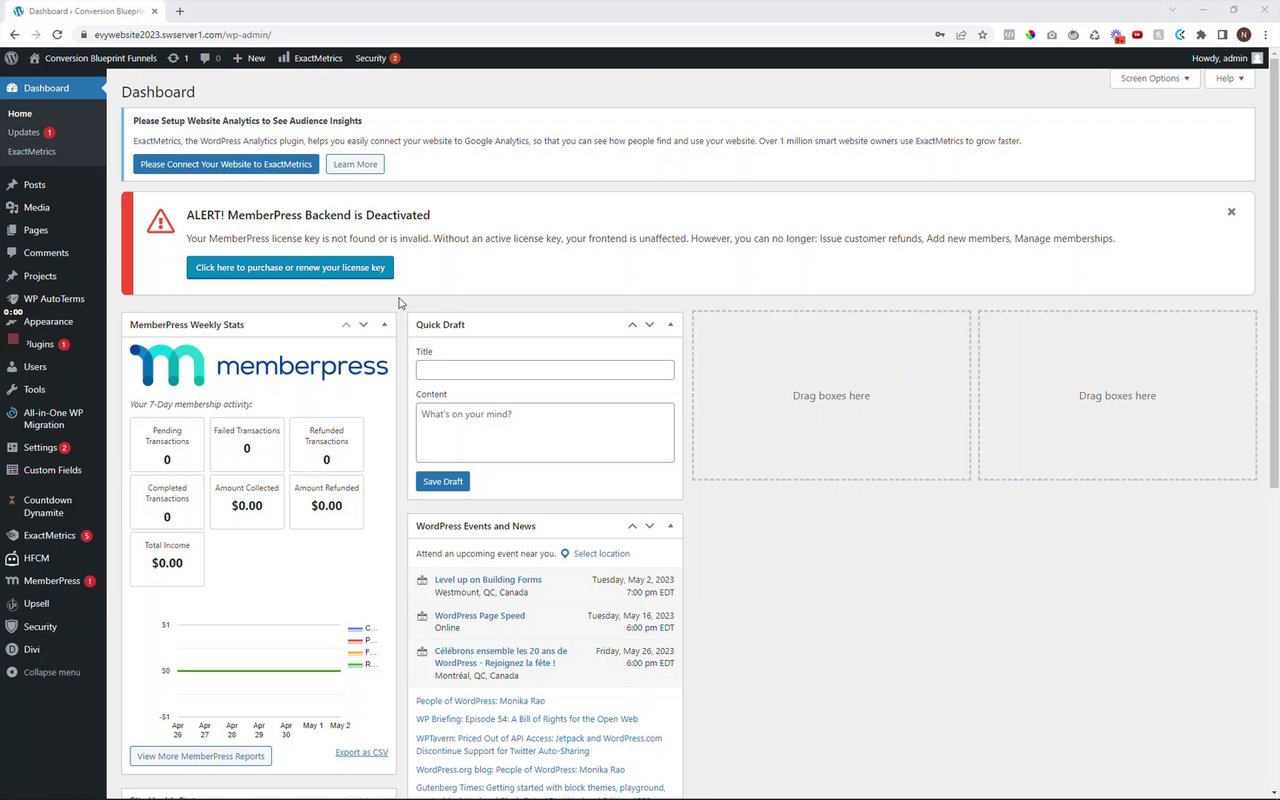1280x800 pixels.
Task: Save the Quick Draft
Action: (x=443, y=481)
